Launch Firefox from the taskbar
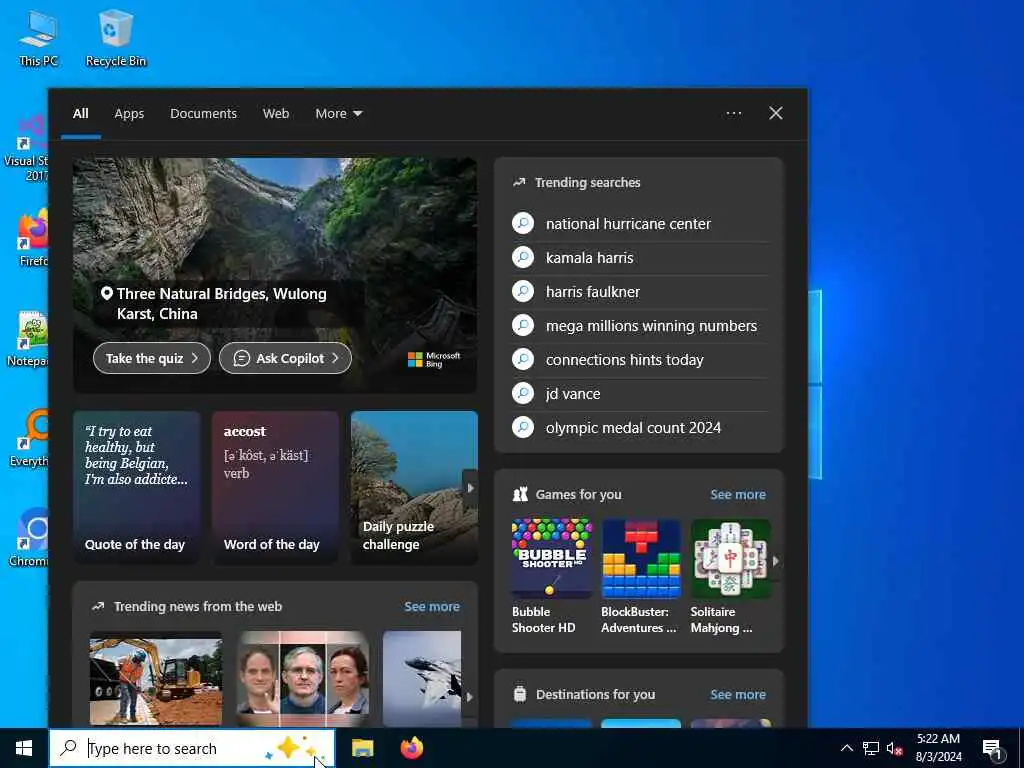This screenshot has height=768, width=1024. coord(411,748)
